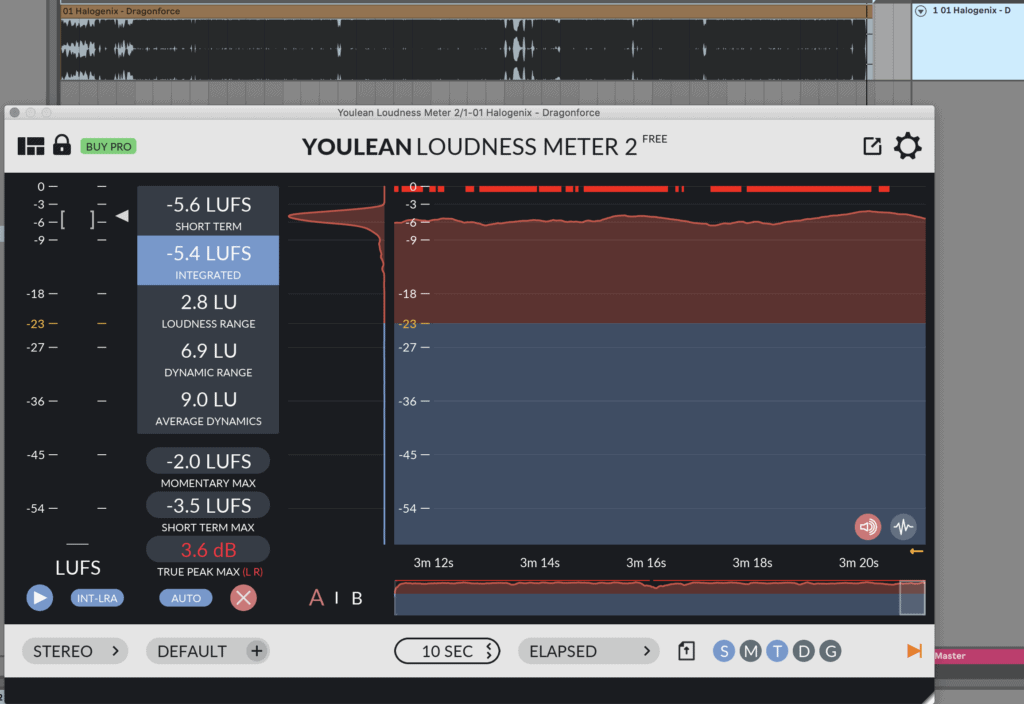Open the layout view selector icon
1024x704 pixels.
[31, 146]
